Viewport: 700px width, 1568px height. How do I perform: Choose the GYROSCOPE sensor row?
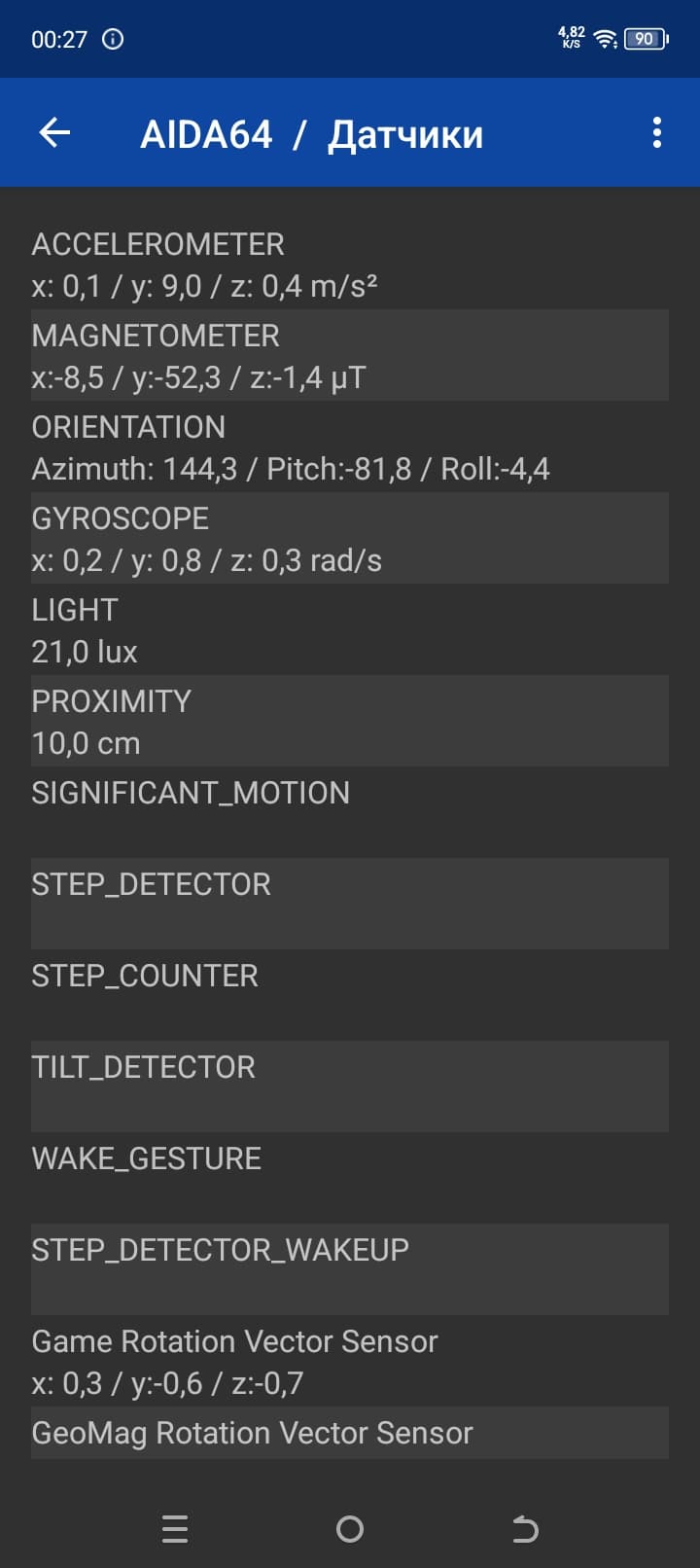tap(350, 539)
